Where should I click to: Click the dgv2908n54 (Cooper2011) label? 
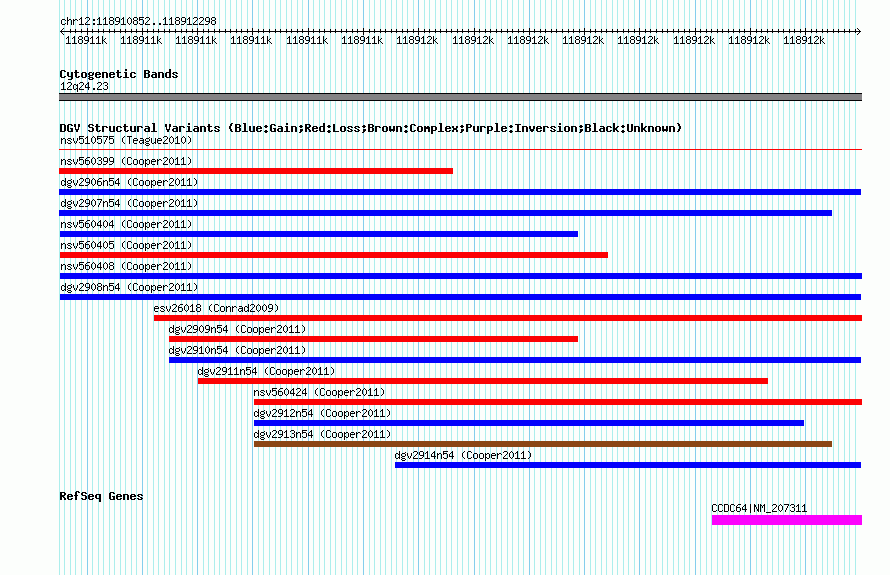click(x=129, y=287)
